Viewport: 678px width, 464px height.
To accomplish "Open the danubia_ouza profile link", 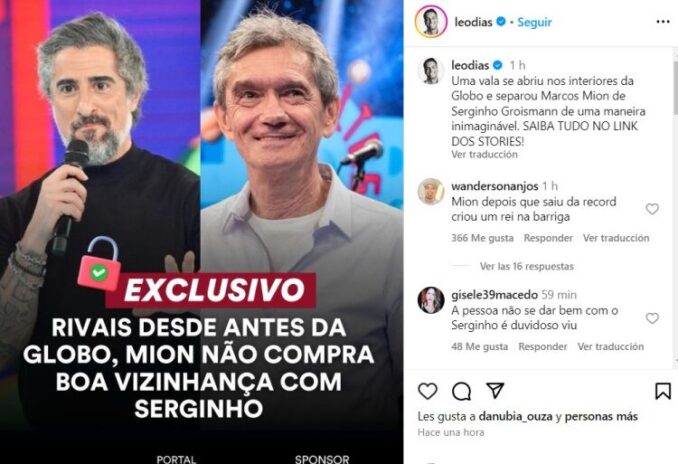I will [515, 416].
